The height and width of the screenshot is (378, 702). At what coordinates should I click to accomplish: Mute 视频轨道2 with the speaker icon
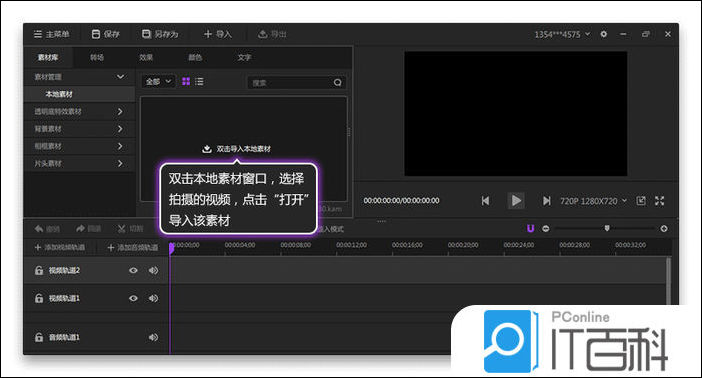click(x=154, y=271)
